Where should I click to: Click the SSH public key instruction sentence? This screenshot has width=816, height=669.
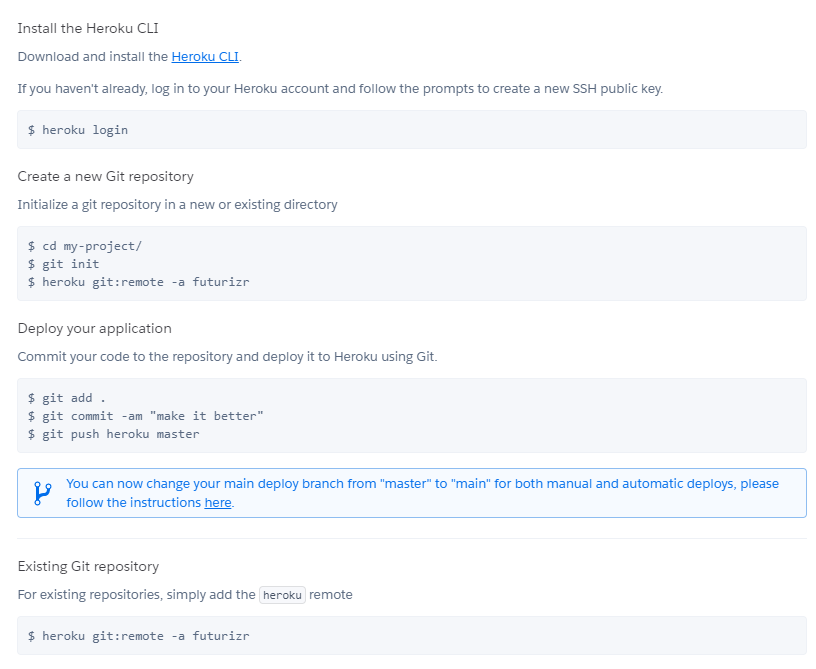click(340, 88)
